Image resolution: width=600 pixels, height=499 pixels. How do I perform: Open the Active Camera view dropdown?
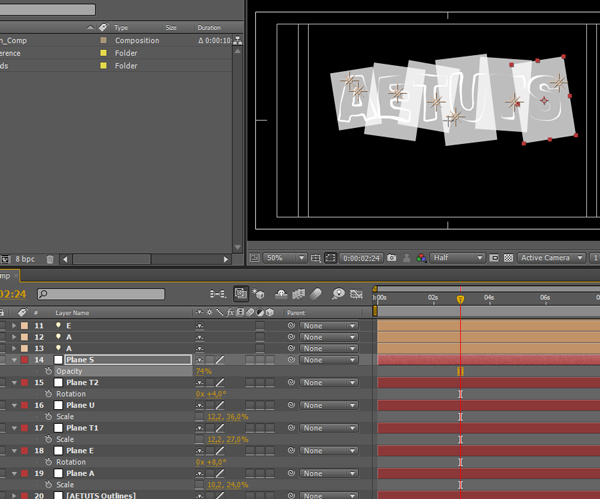pyautogui.click(x=551, y=258)
